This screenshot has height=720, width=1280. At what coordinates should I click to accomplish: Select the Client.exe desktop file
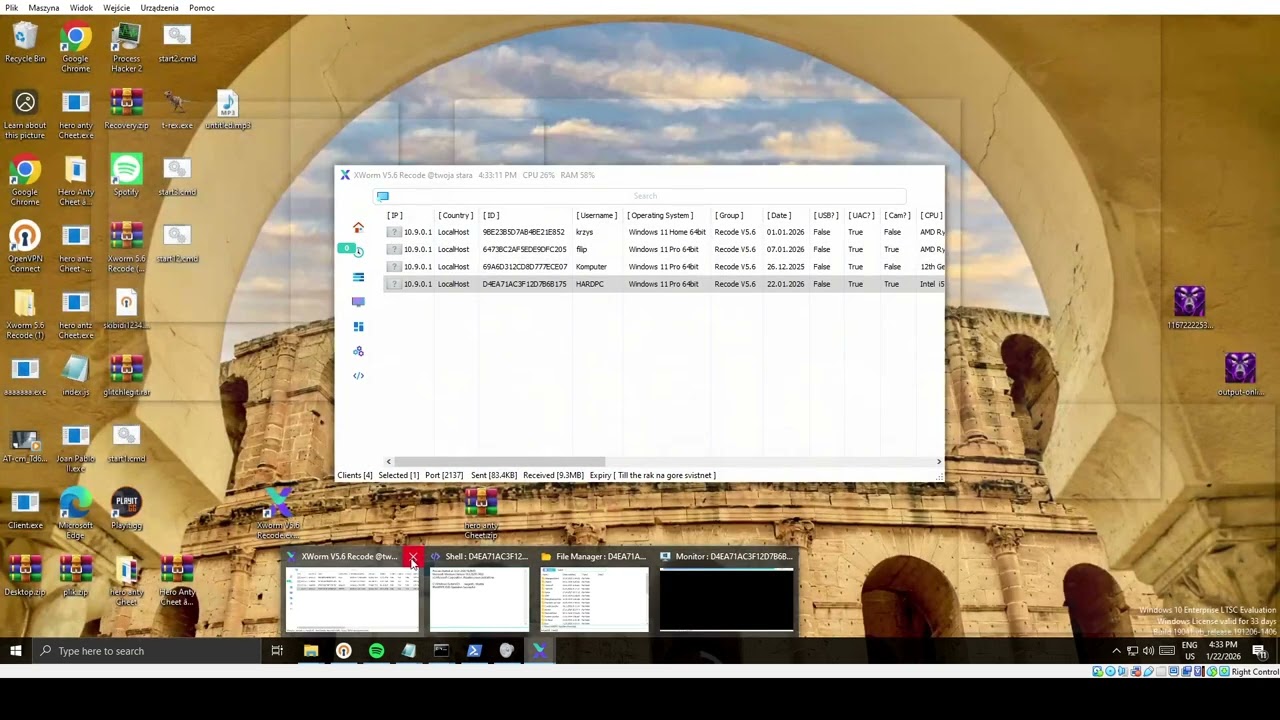pyautogui.click(x=25, y=509)
